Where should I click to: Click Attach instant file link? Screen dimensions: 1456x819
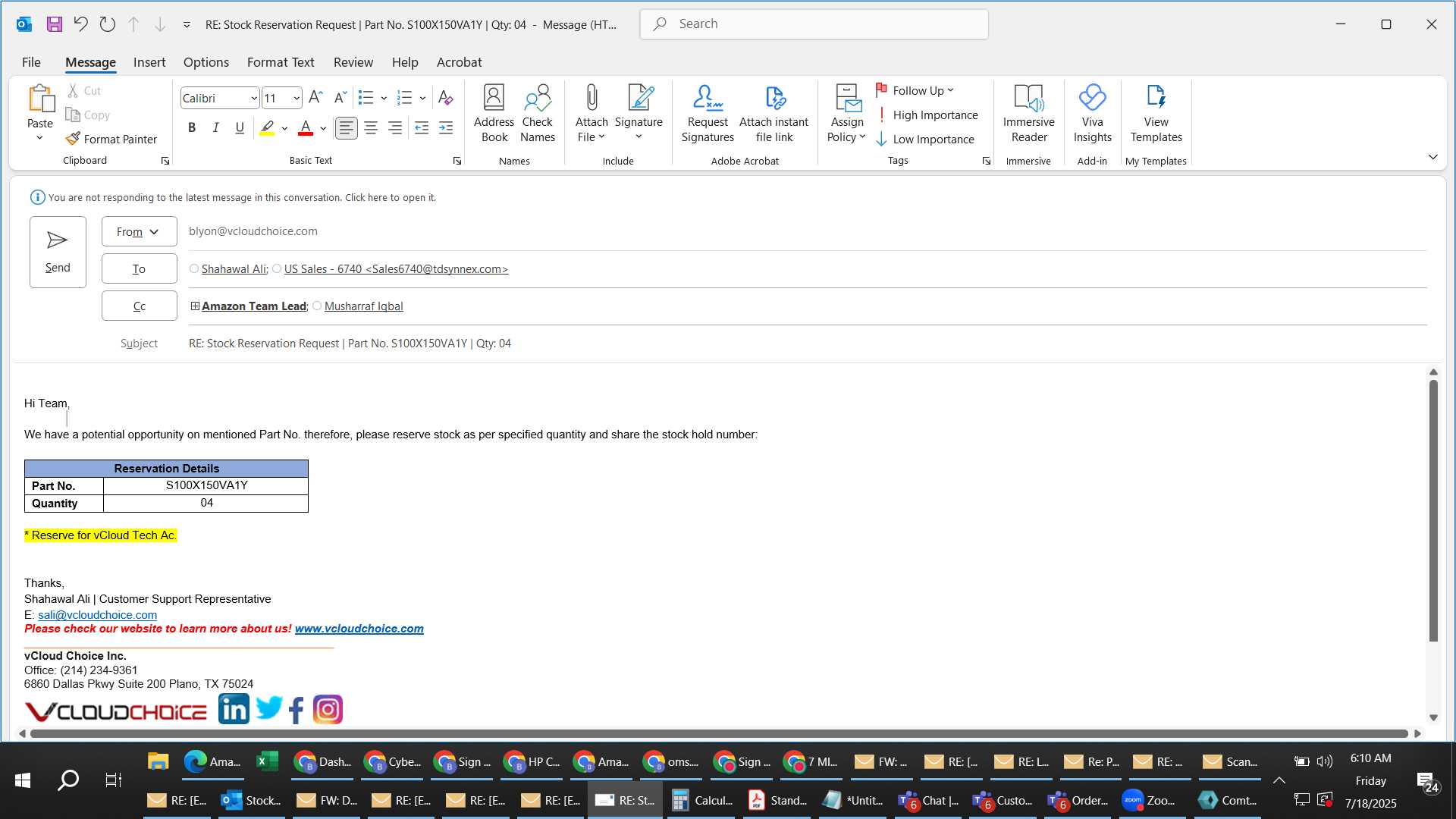773,114
